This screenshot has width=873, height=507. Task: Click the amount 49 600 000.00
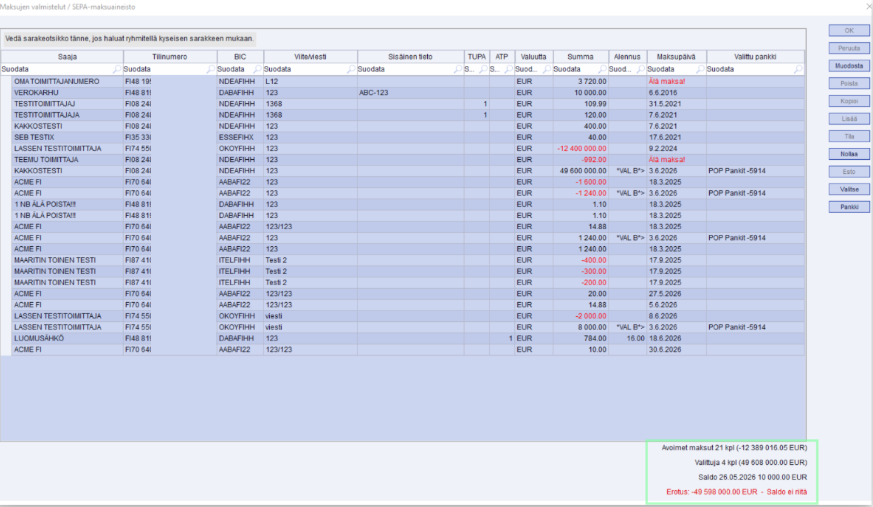[x=583, y=171]
